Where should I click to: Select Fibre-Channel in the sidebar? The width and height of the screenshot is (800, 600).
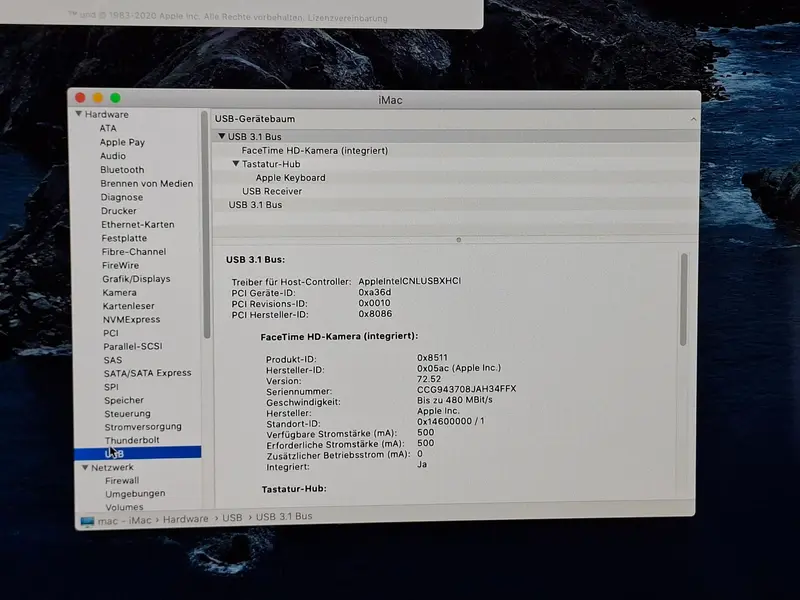click(134, 252)
